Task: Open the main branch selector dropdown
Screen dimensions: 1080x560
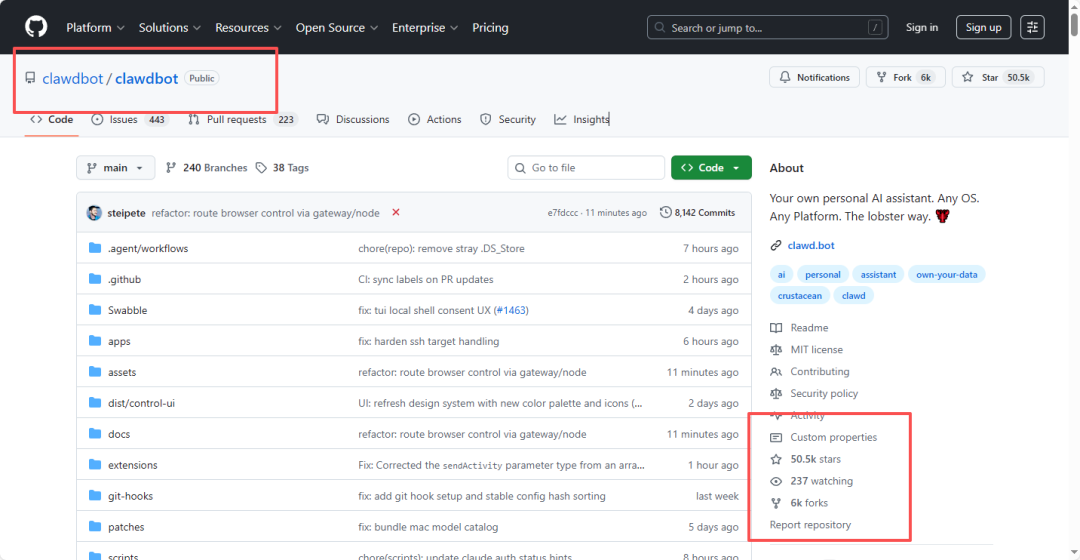Action: tap(116, 168)
